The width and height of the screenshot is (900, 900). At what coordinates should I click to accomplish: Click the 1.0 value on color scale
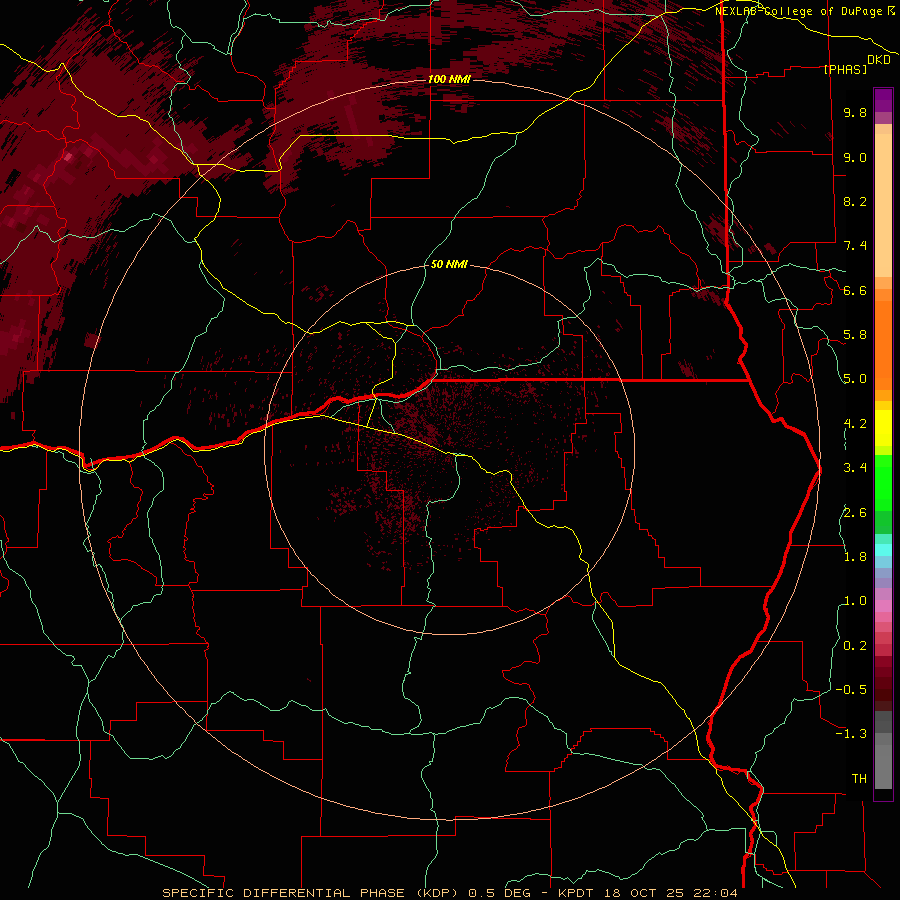(855, 601)
